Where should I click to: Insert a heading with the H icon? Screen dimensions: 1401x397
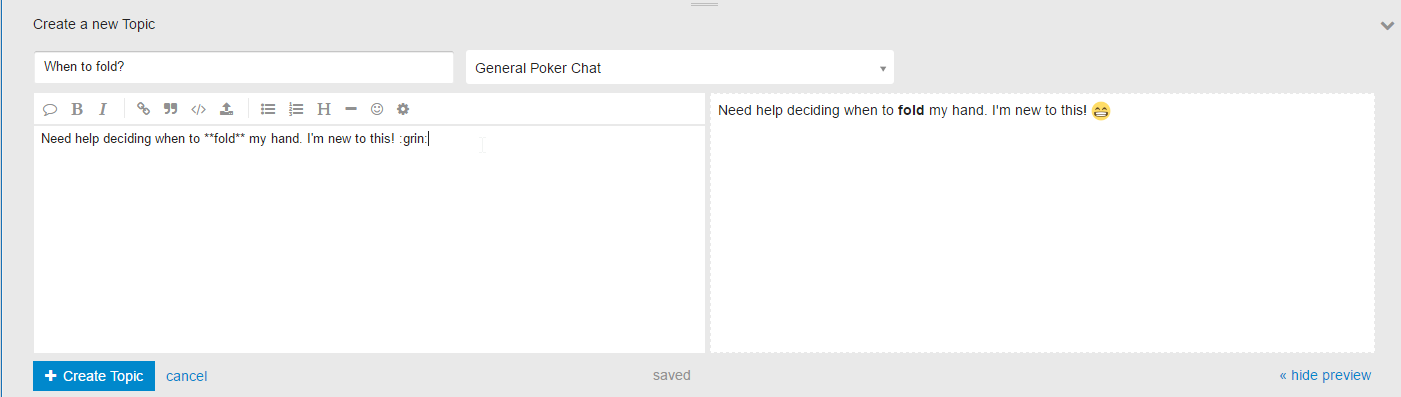[324, 109]
